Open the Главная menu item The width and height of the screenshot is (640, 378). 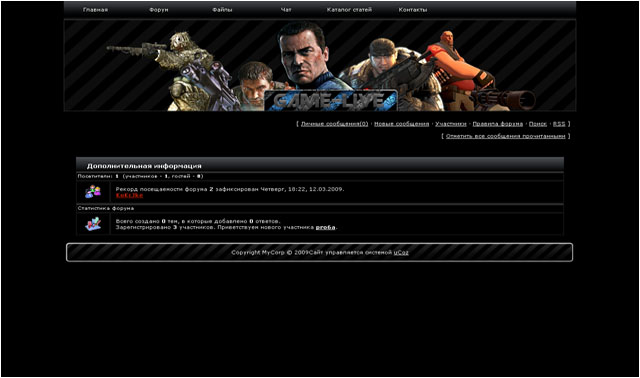tap(96, 10)
